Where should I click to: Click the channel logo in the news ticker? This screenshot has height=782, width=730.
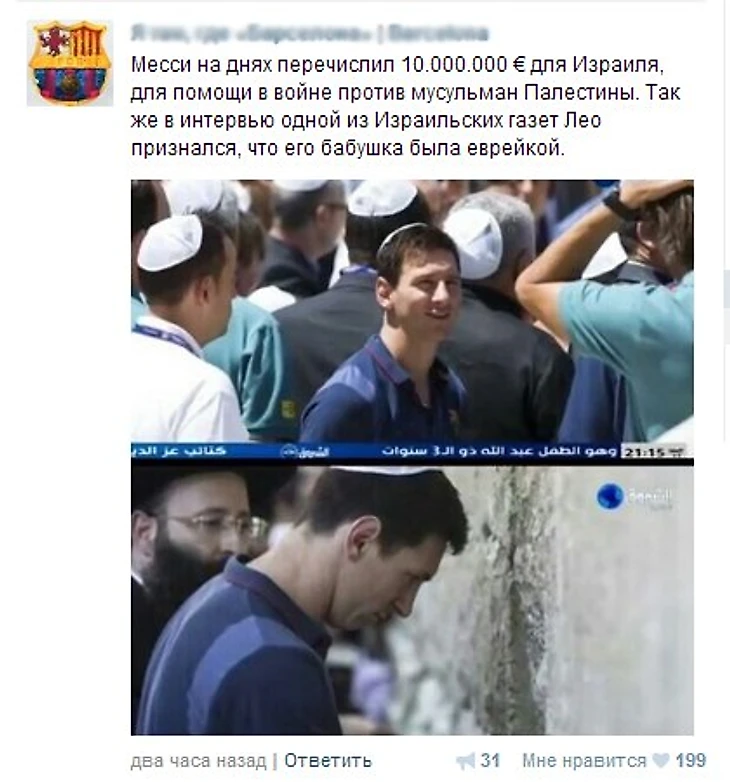pyautogui.click(x=305, y=452)
